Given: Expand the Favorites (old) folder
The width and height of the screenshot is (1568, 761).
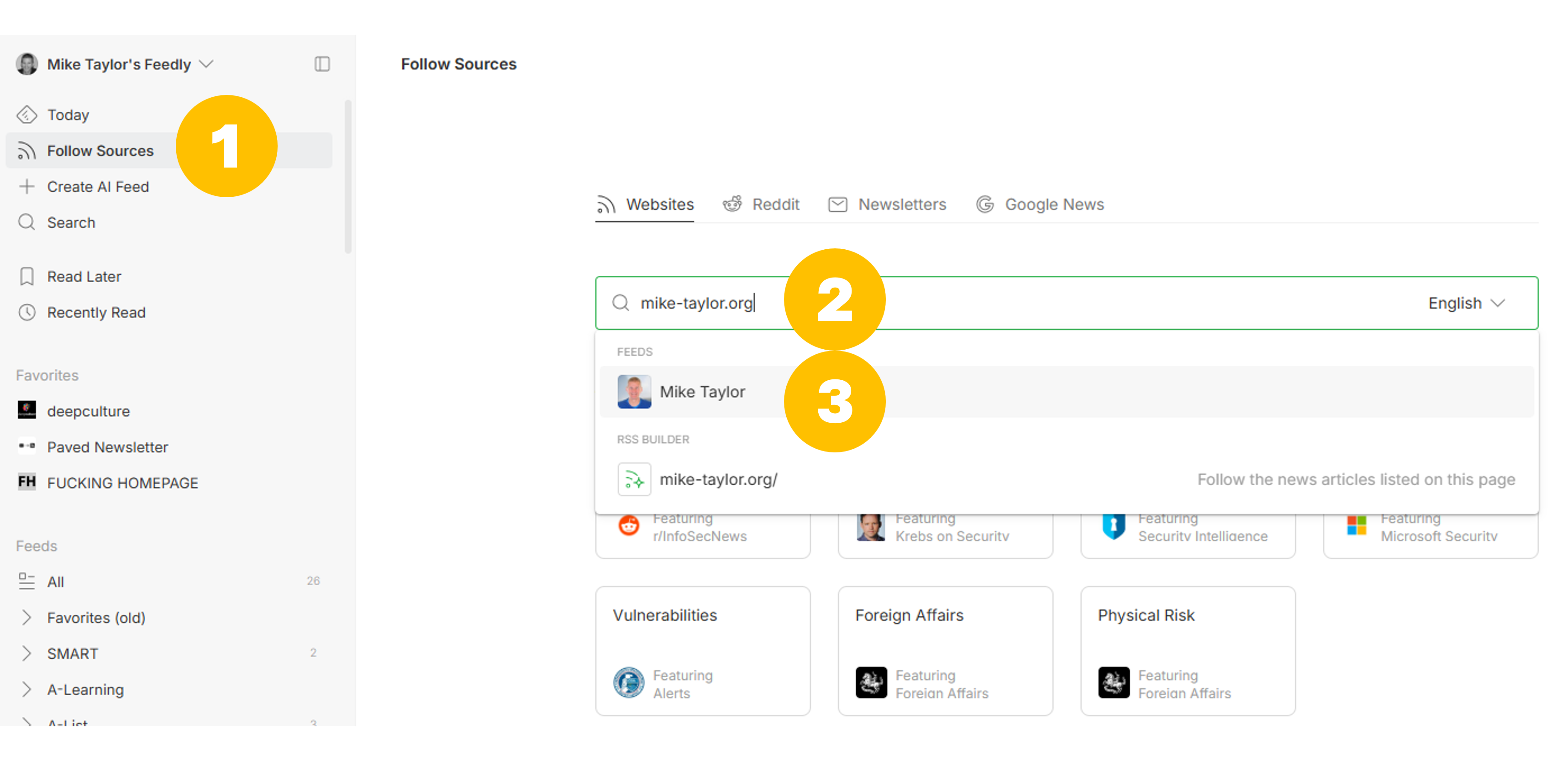Looking at the screenshot, I should [27, 617].
